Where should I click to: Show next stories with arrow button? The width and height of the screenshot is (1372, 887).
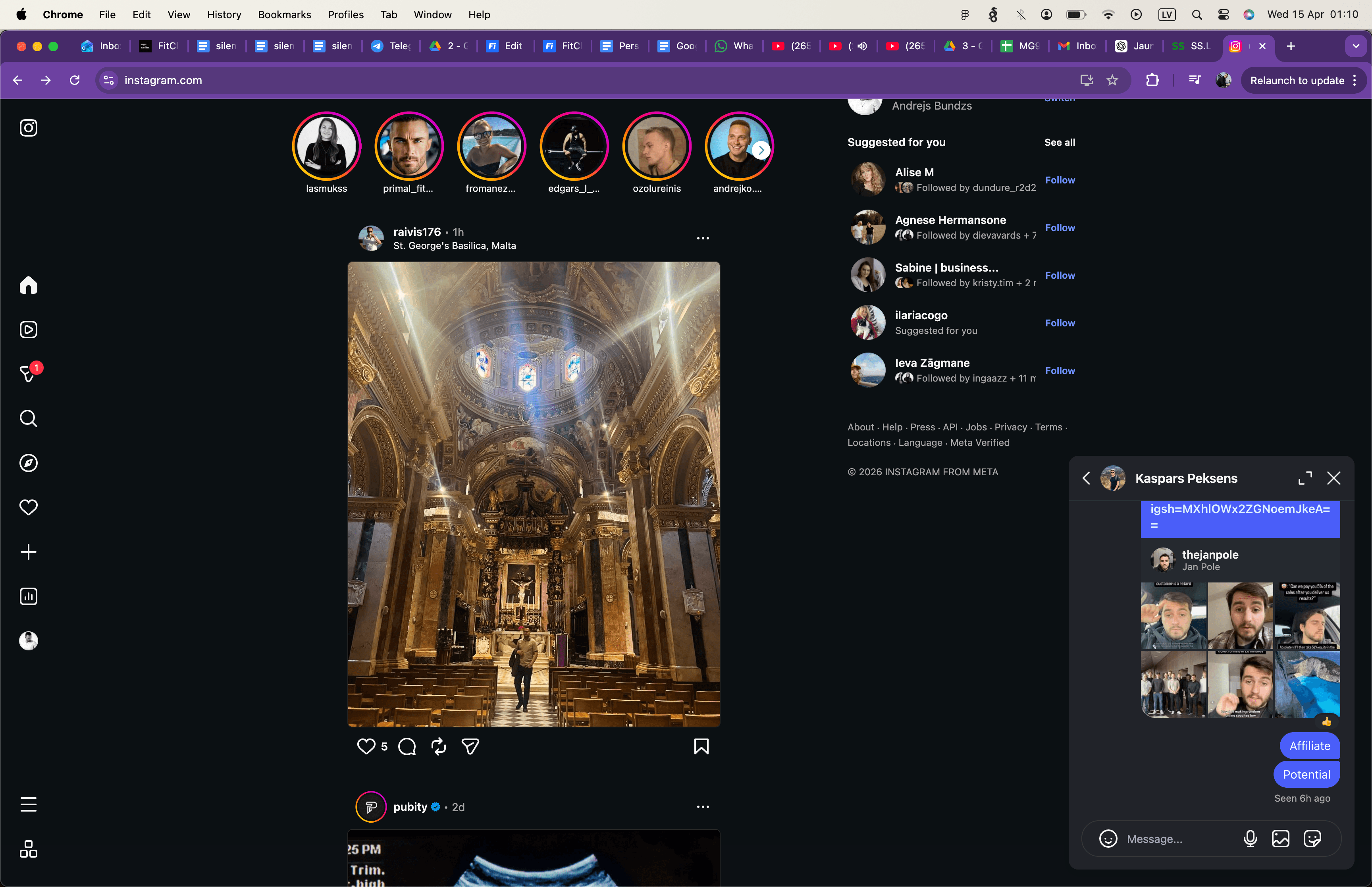761,150
